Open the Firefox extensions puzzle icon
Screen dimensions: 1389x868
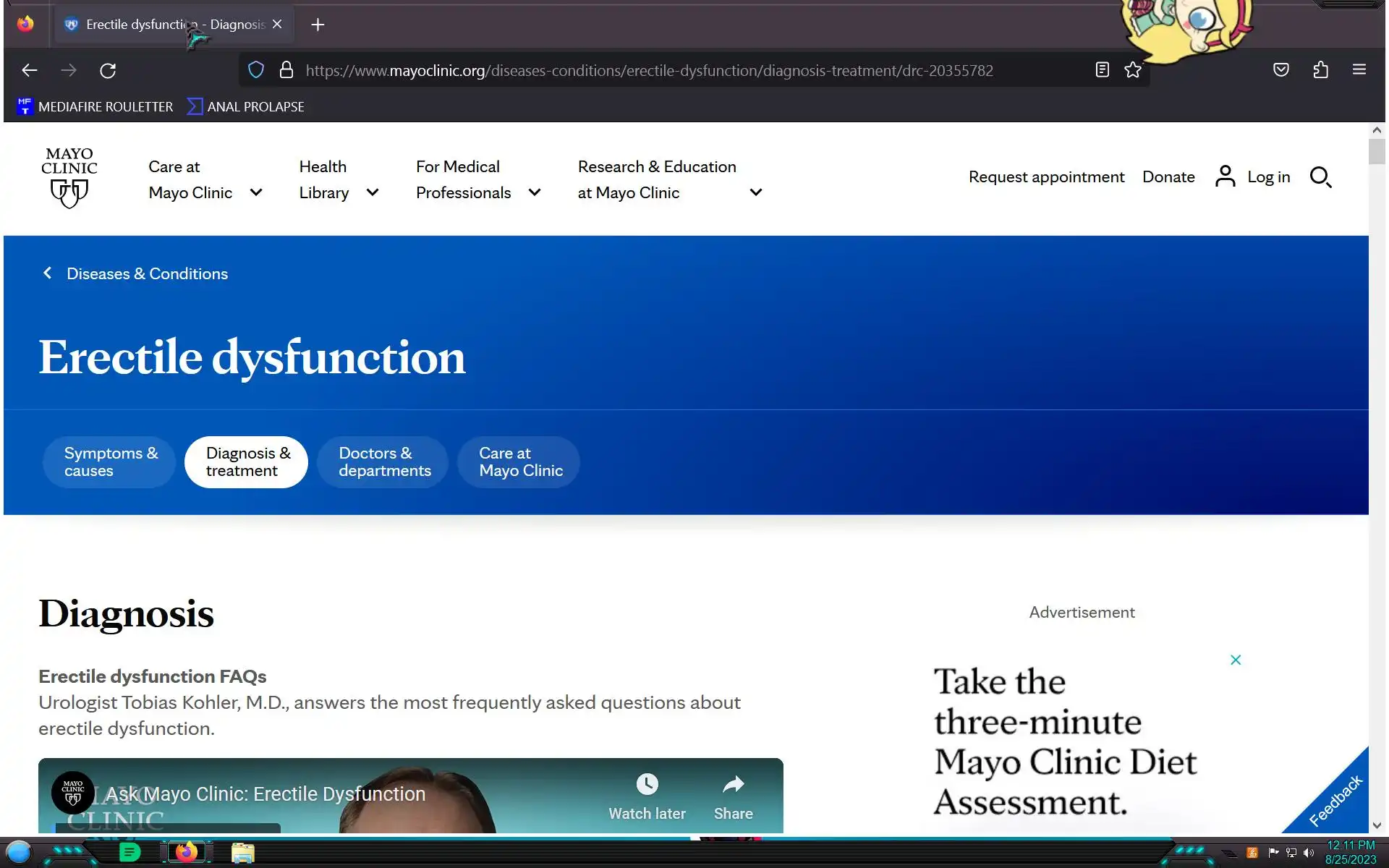coord(1320,70)
